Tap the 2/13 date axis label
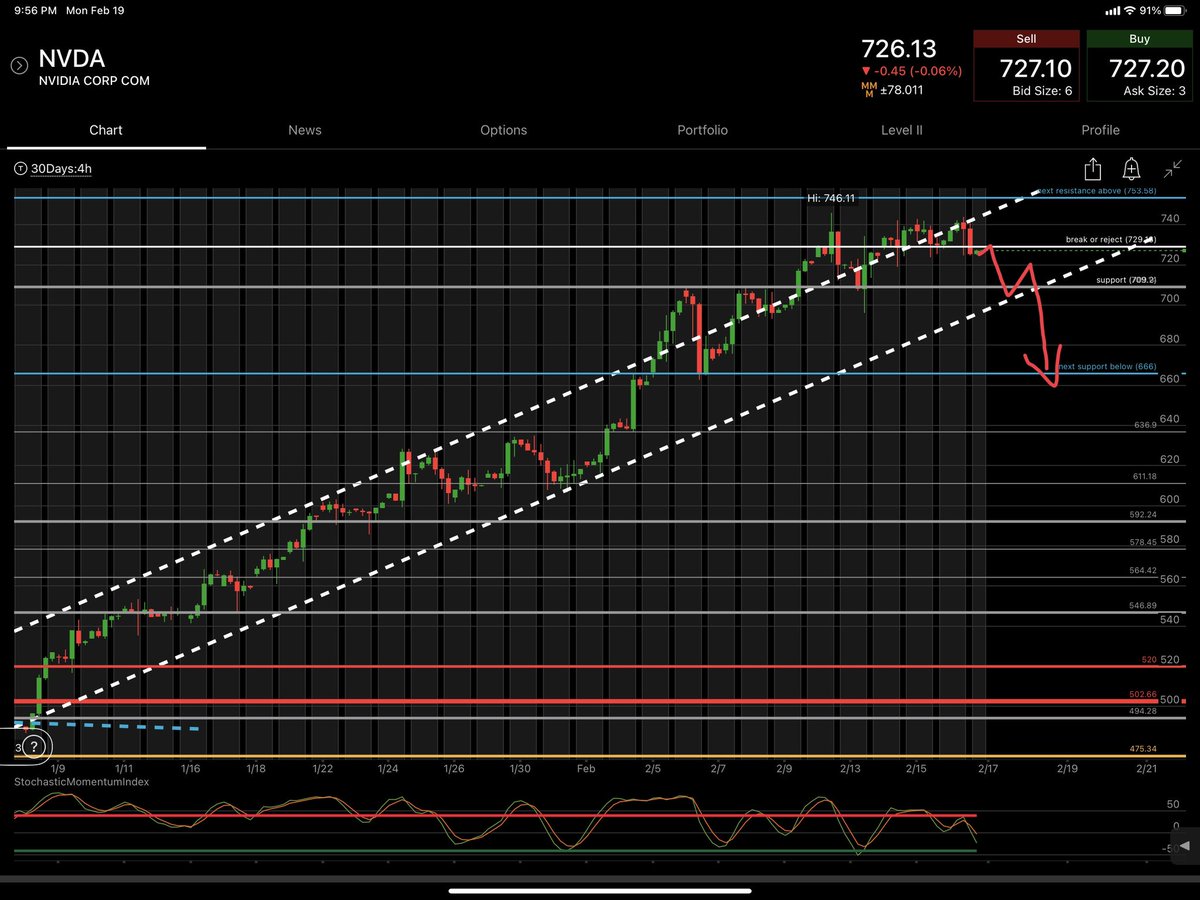Image resolution: width=1200 pixels, height=900 pixels. (850, 768)
